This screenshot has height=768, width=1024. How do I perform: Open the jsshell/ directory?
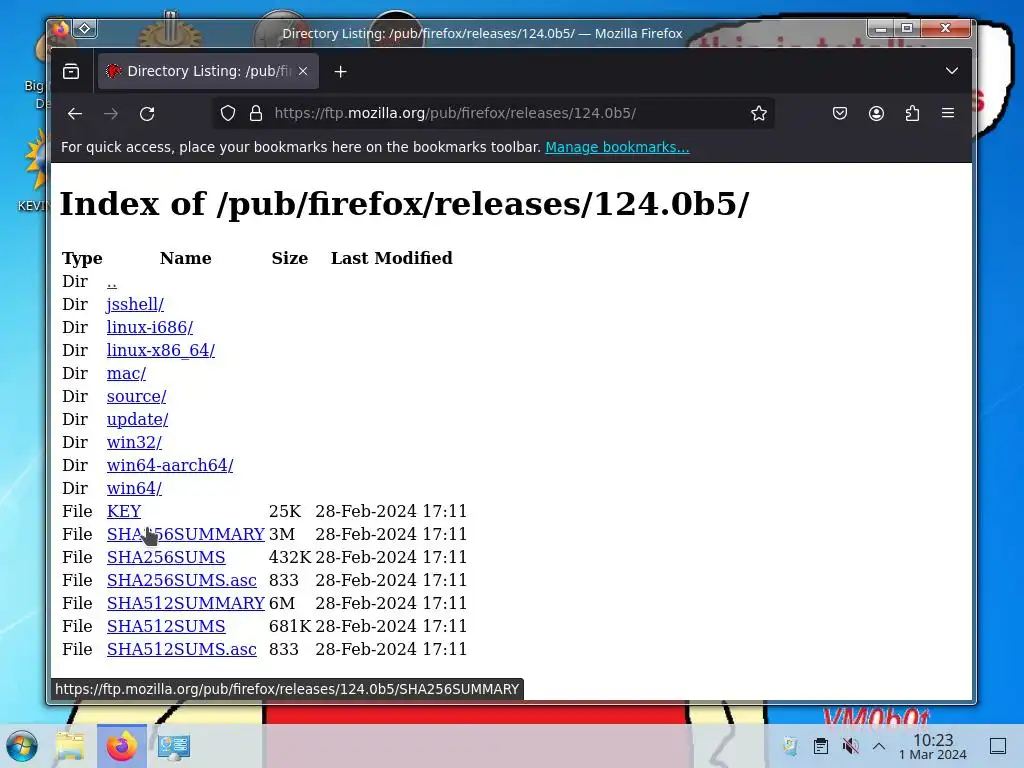[135, 304]
